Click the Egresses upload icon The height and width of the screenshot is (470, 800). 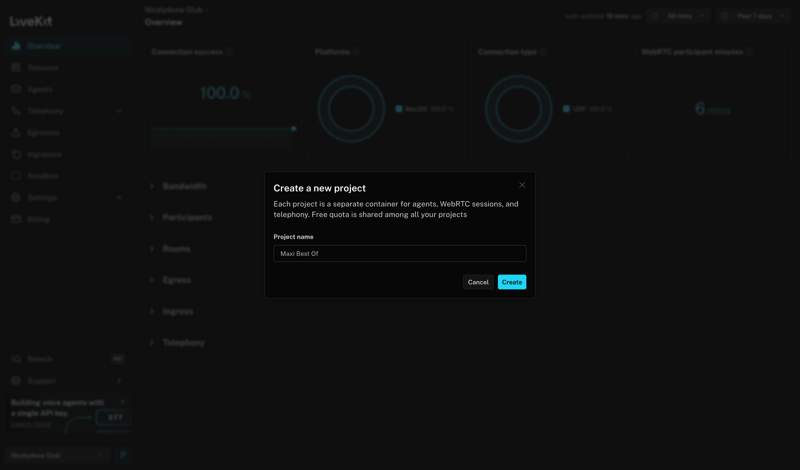pos(16,133)
